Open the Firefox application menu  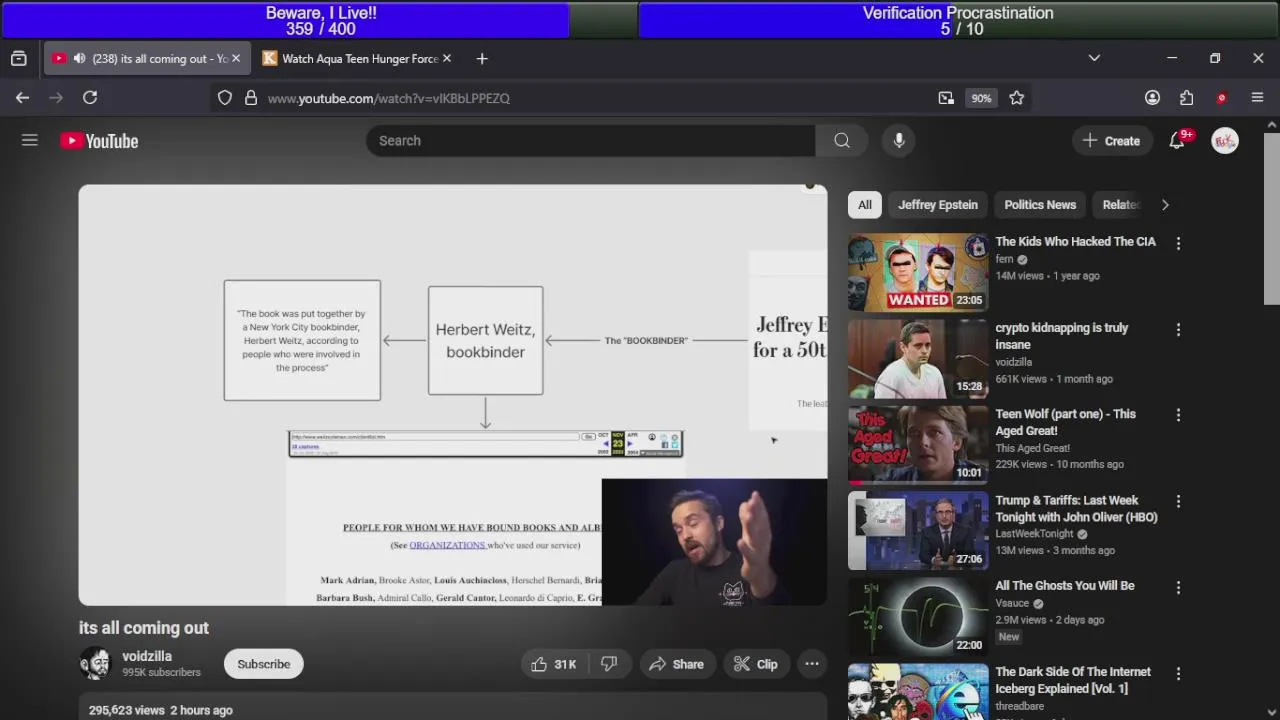click(1258, 98)
